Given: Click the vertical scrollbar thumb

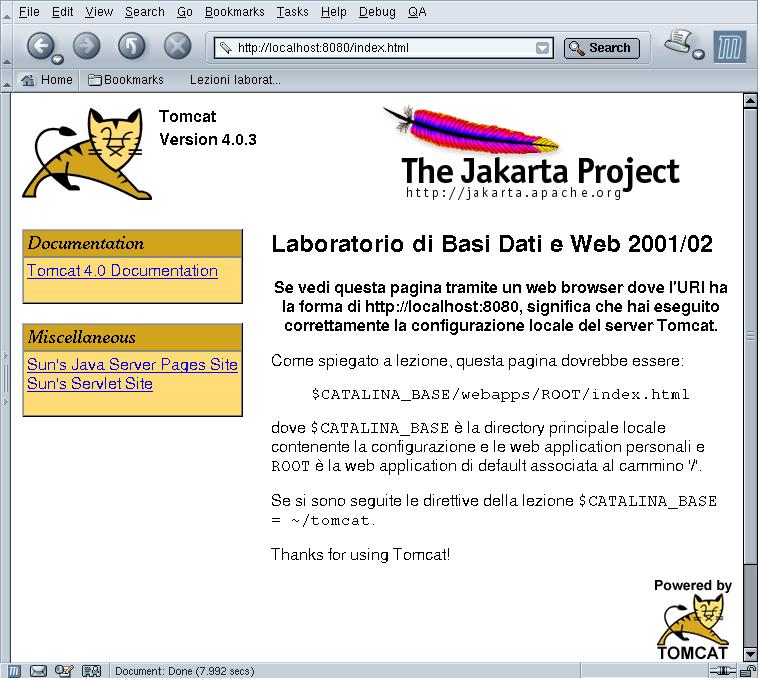Looking at the screenshot, I should click(750, 336).
